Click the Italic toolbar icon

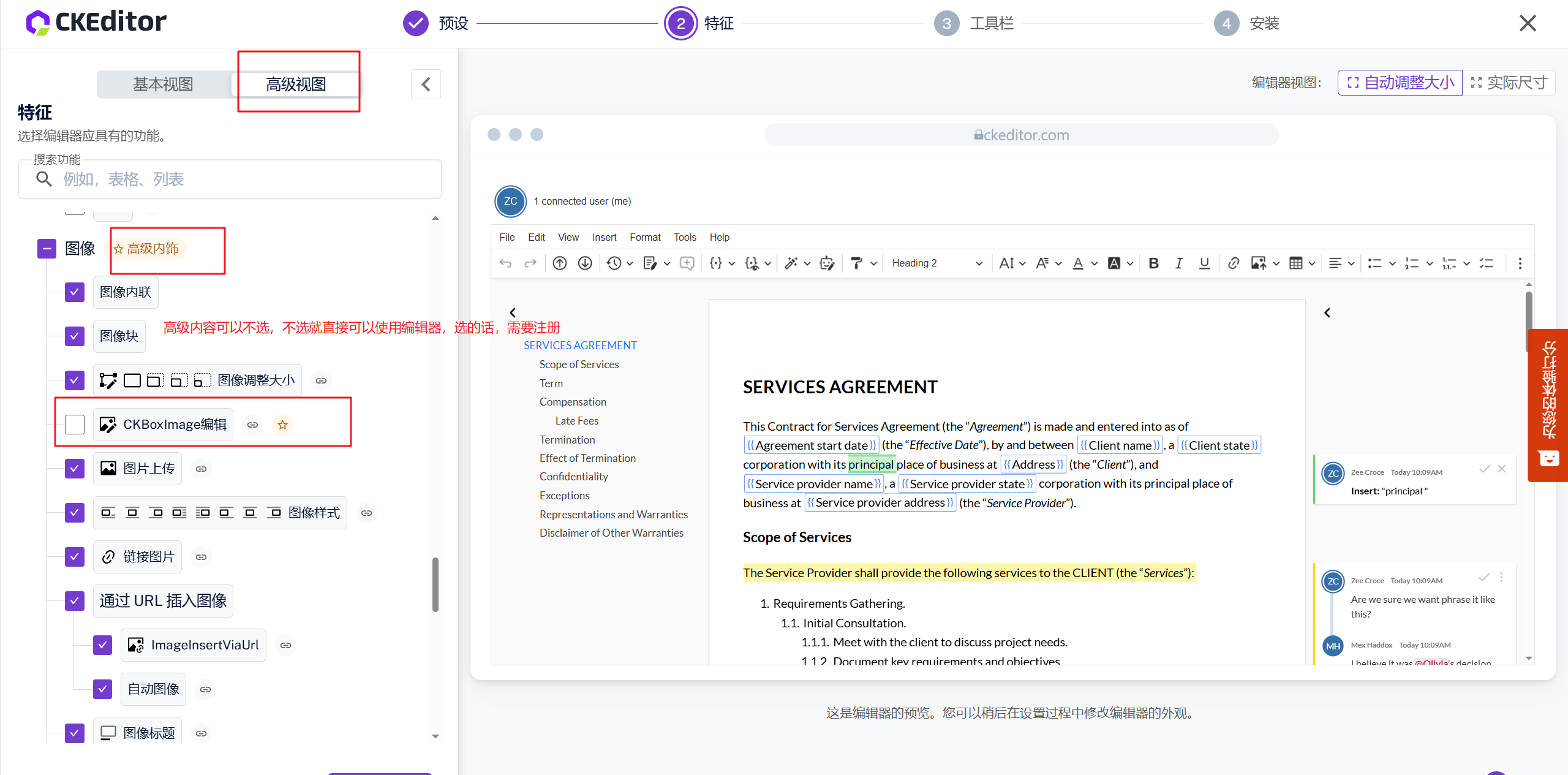(x=1178, y=263)
